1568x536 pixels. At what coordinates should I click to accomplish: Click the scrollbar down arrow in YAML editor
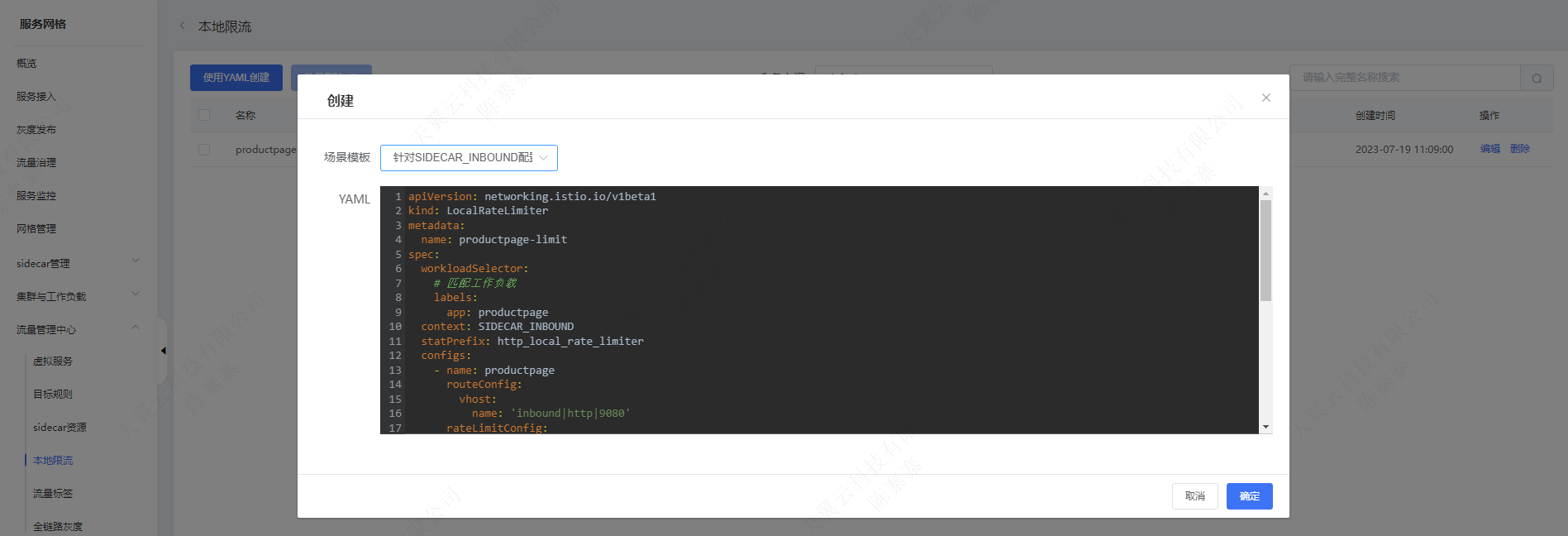pos(1265,427)
